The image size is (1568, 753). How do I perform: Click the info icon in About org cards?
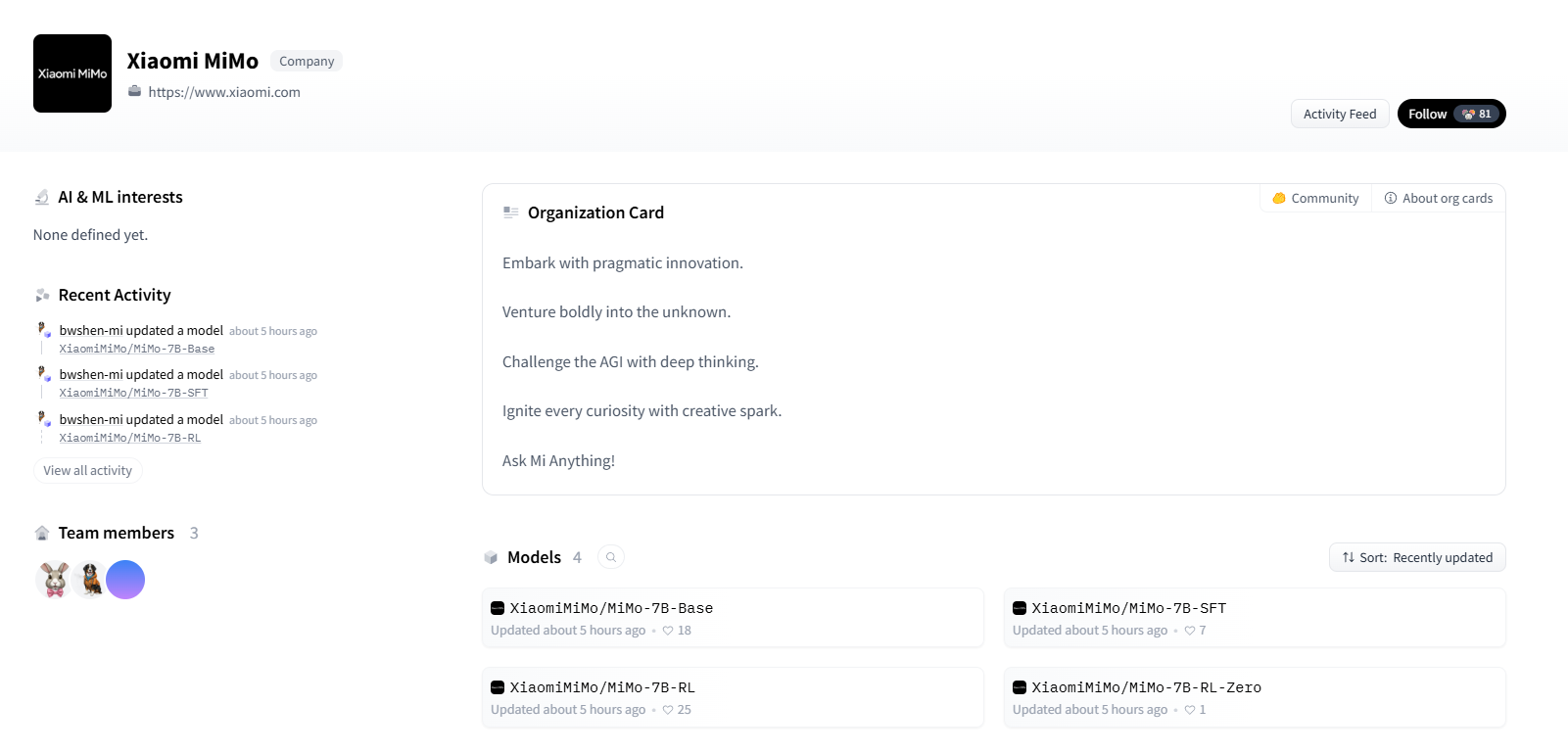tap(1391, 198)
